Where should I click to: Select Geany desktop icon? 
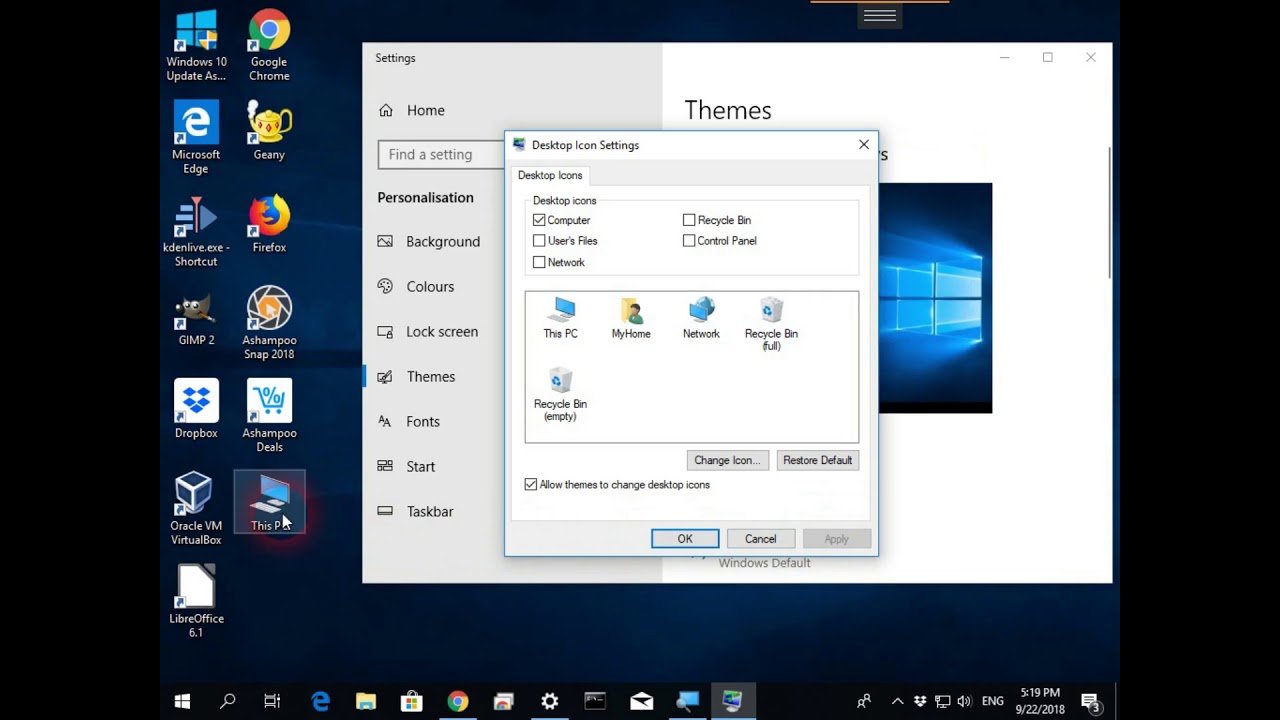(269, 131)
